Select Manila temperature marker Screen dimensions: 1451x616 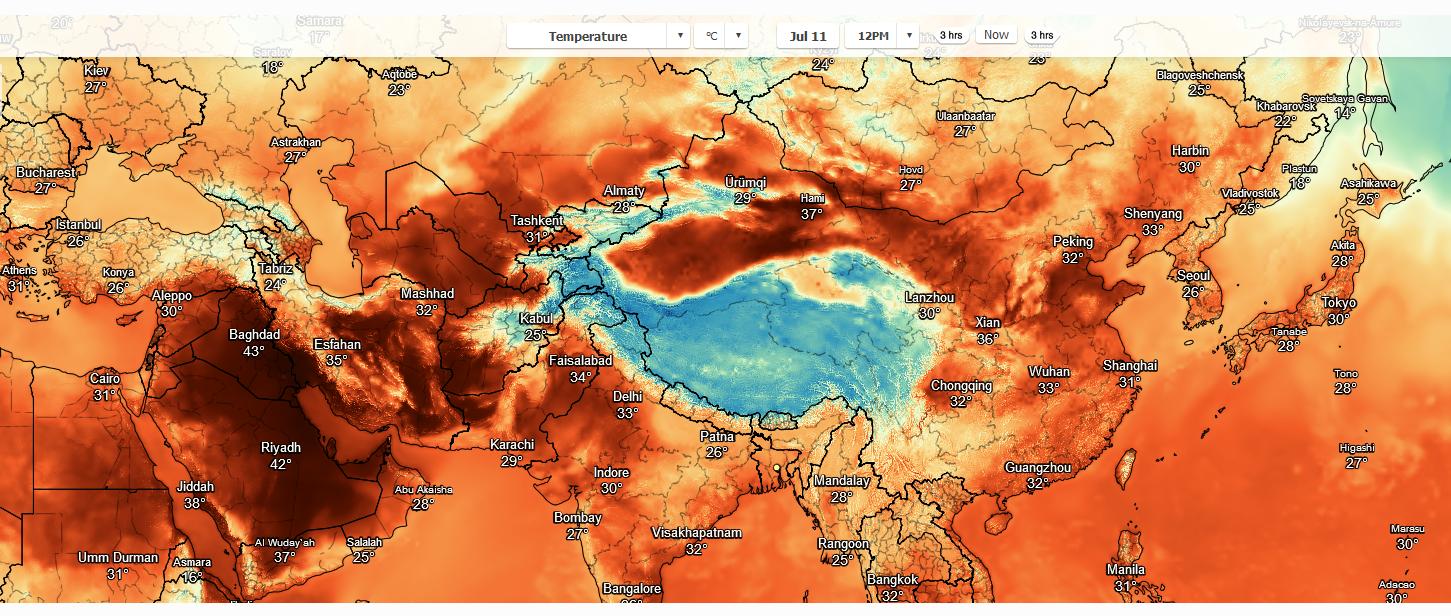tap(1124, 568)
